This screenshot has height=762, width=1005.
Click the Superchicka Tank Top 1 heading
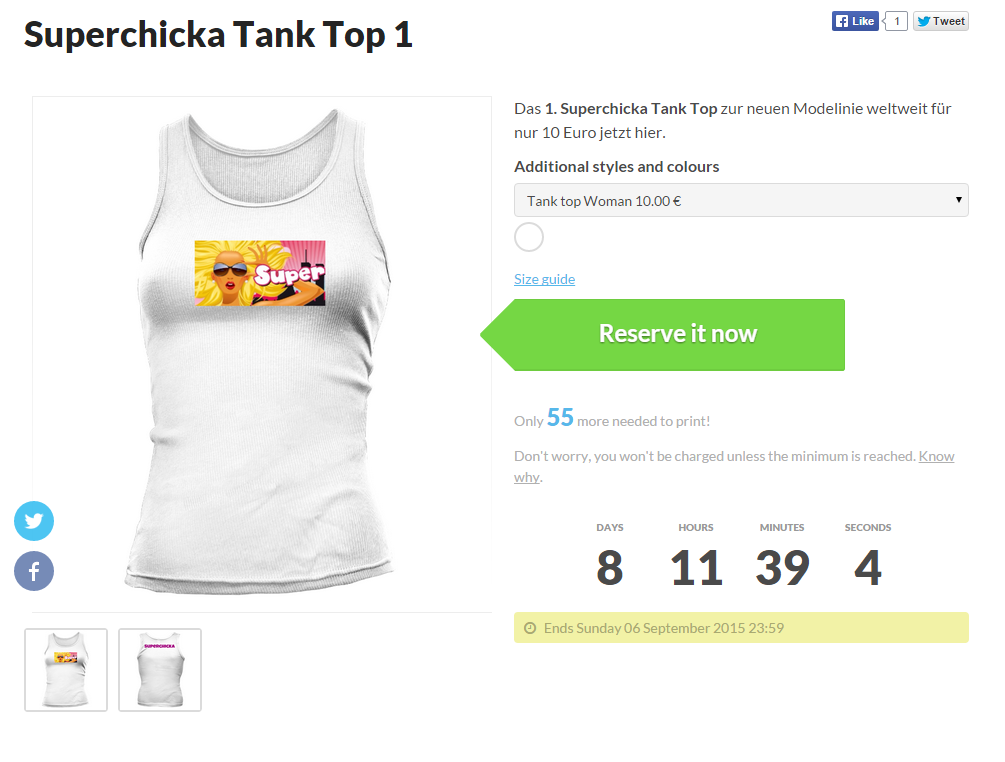click(218, 35)
